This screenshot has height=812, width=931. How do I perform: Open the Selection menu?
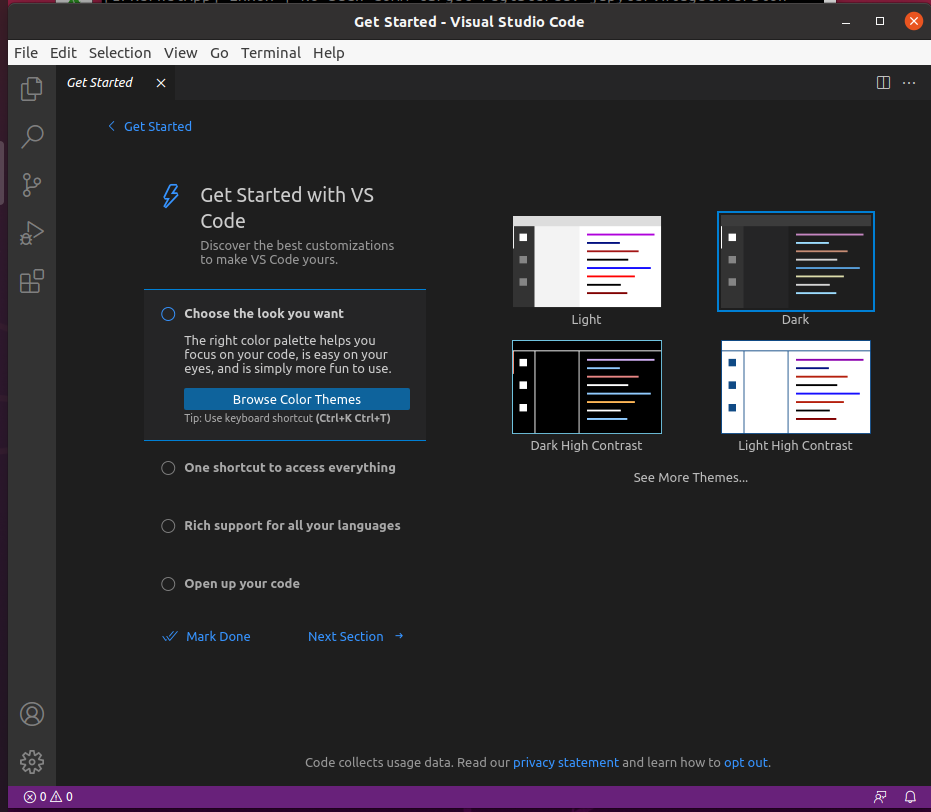point(120,53)
